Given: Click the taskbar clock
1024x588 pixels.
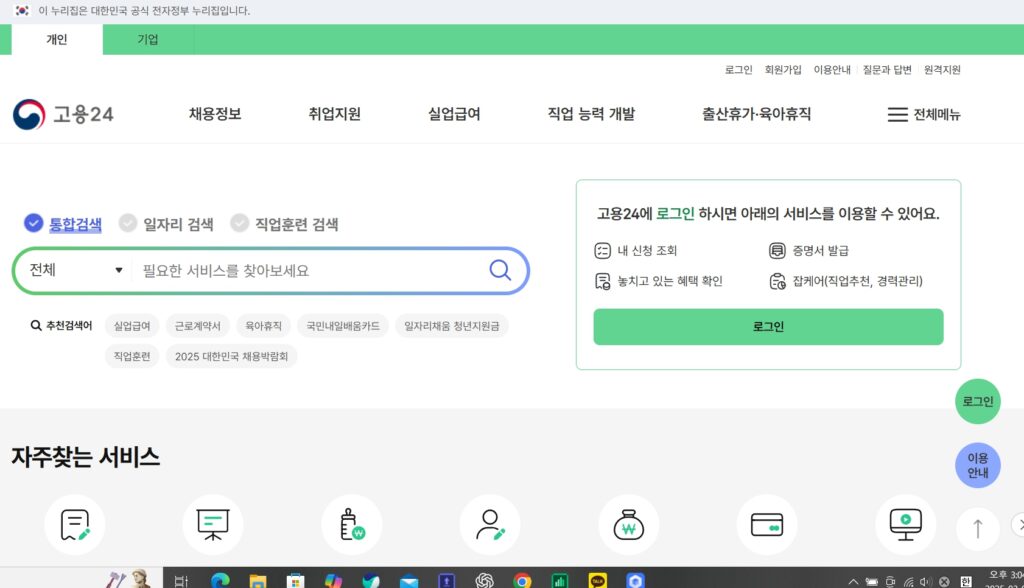Looking at the screenshot, I should click(1004, 580).
